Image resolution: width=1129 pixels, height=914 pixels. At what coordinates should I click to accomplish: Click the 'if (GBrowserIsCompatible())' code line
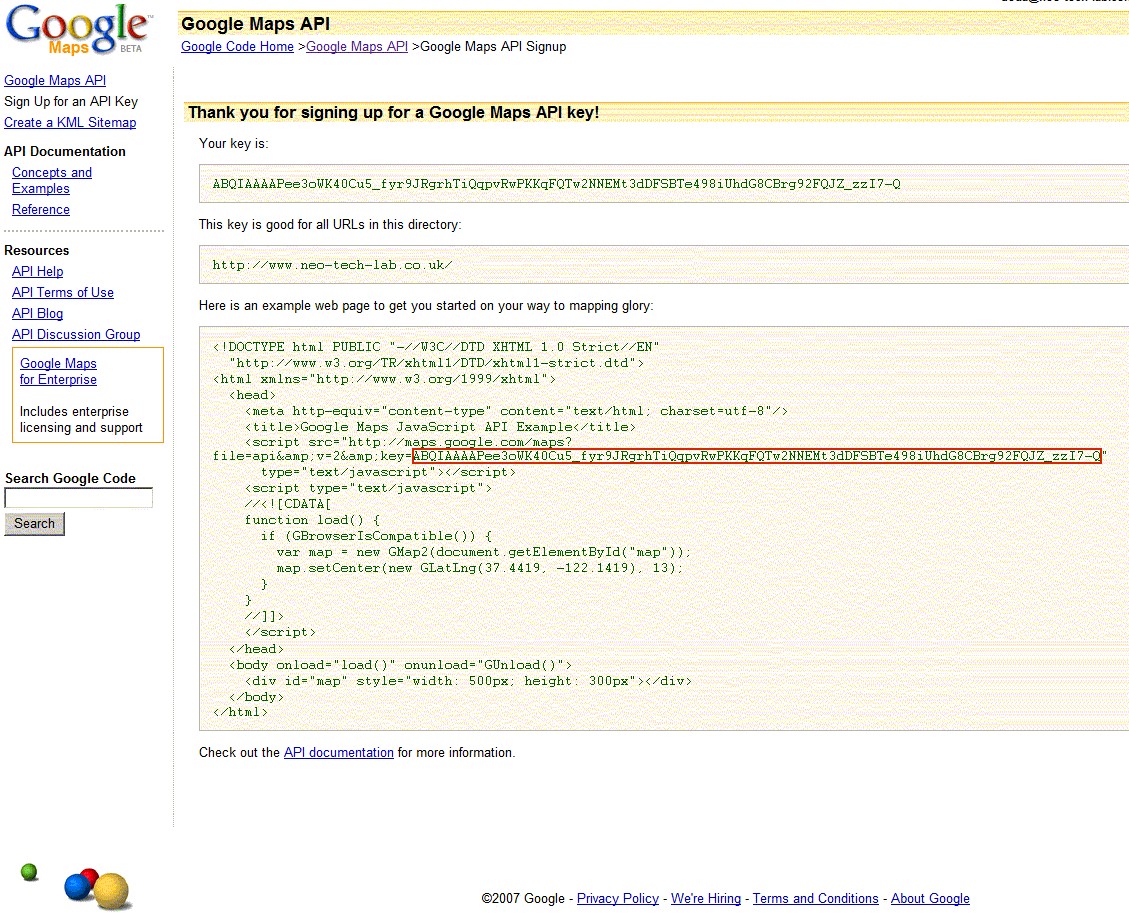click(x=377, y=536)
